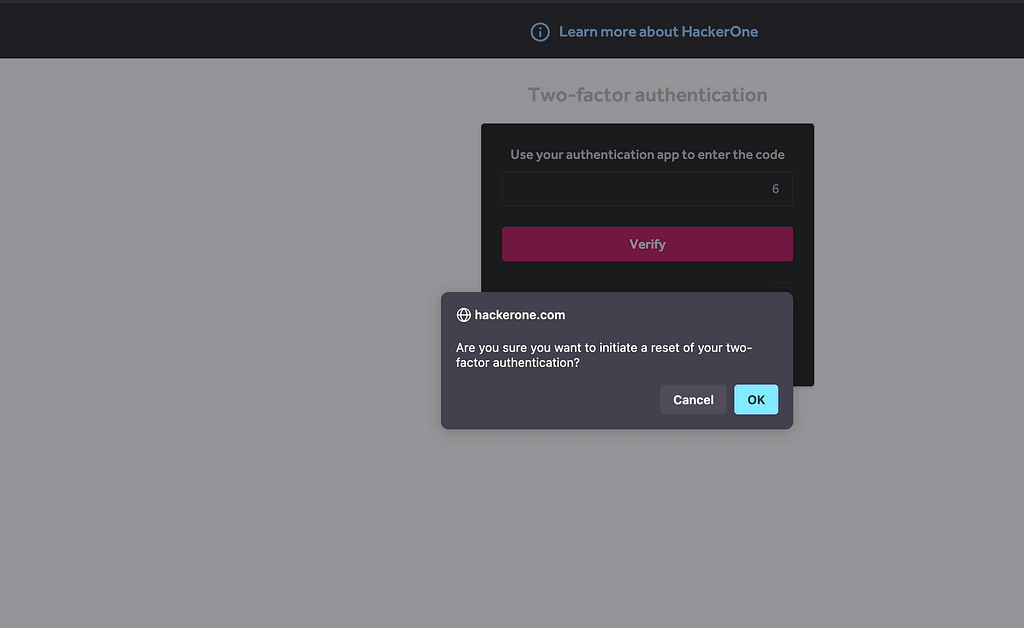Screen dimensions: 1024x628
Task: Open the Learn more about HackerOne link
Action: click(x=658, y=31)
